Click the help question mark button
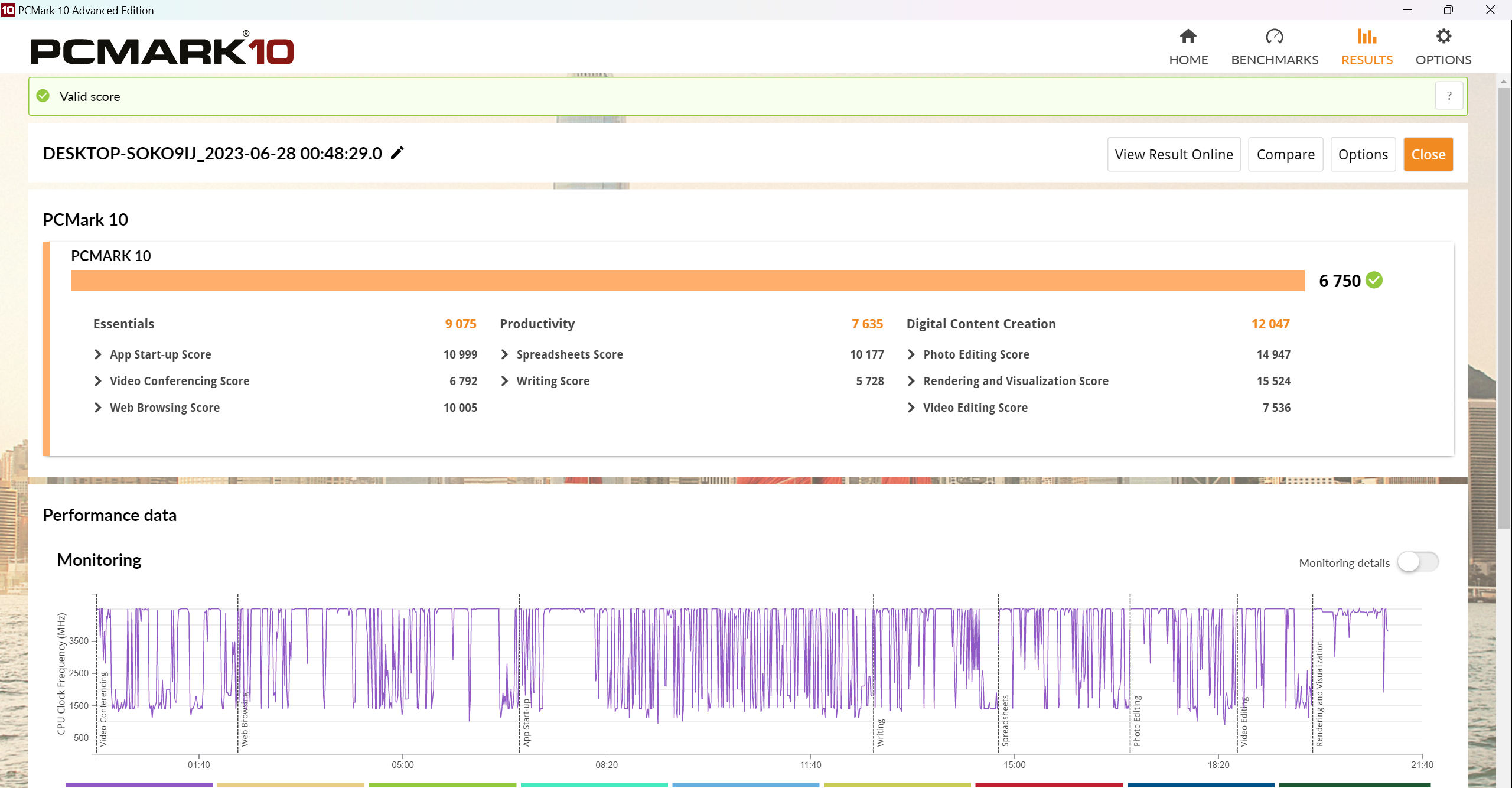 [x=1449, y=96]
